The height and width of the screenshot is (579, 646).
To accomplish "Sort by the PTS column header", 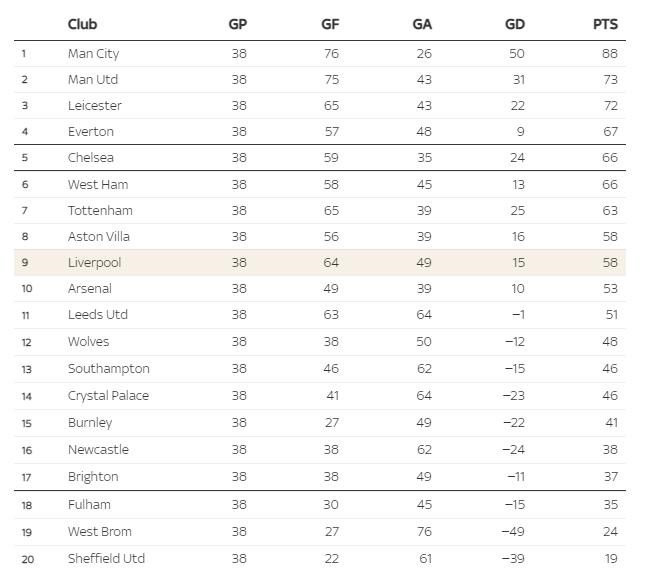I will [605, 24].
